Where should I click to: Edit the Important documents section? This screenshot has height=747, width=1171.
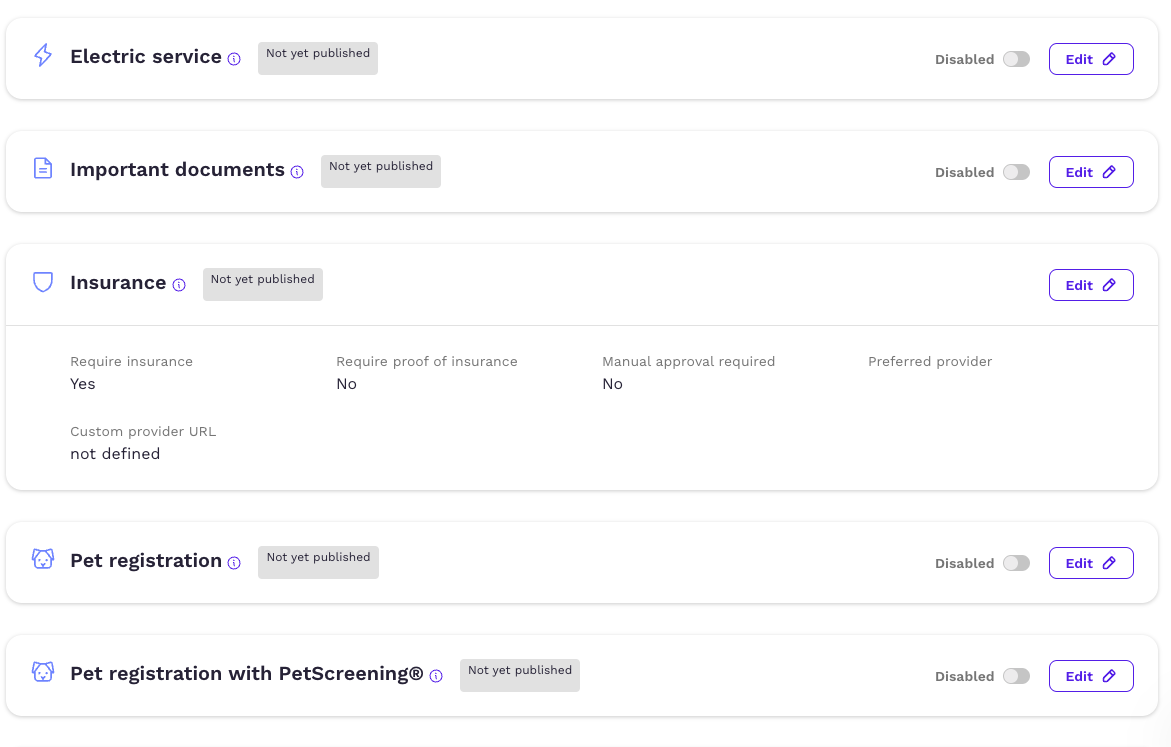pyautogui.click(x=1091, y=172)
